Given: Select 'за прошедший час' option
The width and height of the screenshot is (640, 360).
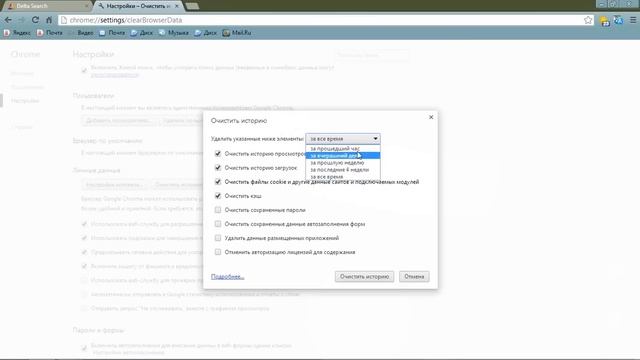Looking at the screenshot, I should pos(343,149).
